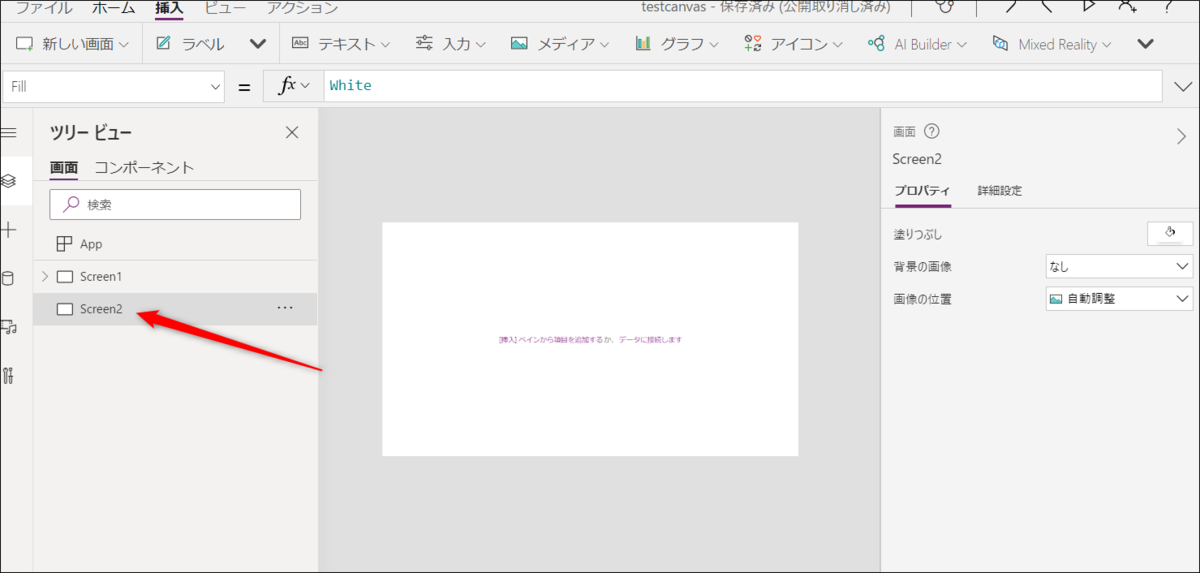Image resolution: width=1200 pixels, height=573 pixels.
Task: Open the ファイル menu
Action: 44,7
